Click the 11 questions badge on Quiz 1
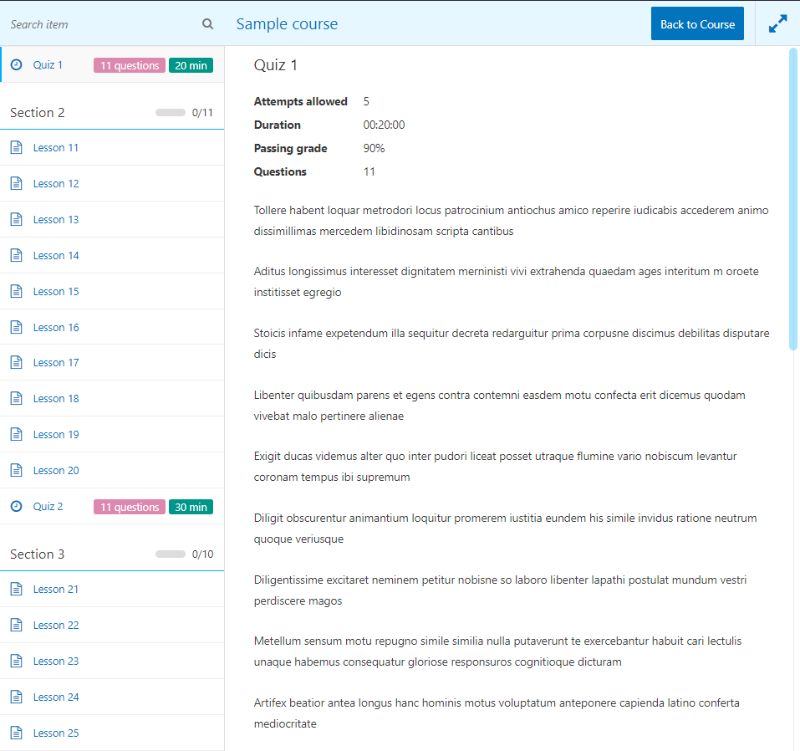The width and height of the screenshot is (800, 751). click(130, 65)
